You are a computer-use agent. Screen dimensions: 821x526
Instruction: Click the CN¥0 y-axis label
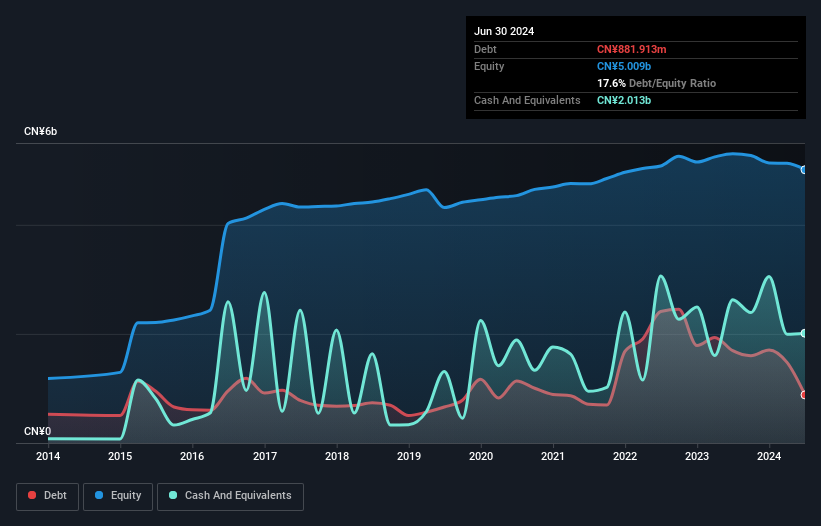pos(38,431)
